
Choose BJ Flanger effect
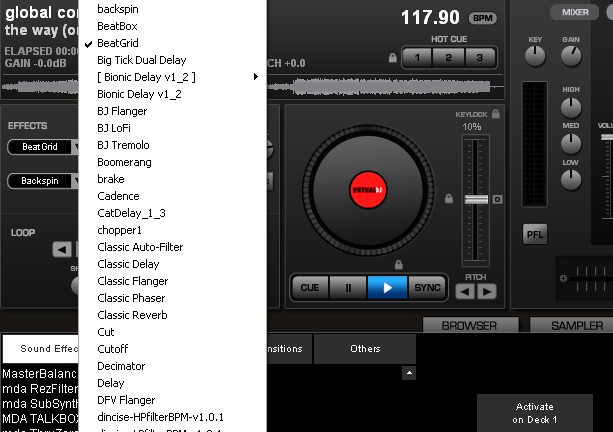pyautogui.click(x=172, y=111)
